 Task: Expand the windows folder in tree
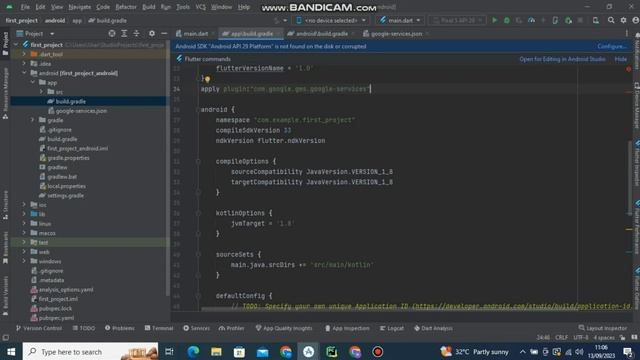[x=24, y=261]
